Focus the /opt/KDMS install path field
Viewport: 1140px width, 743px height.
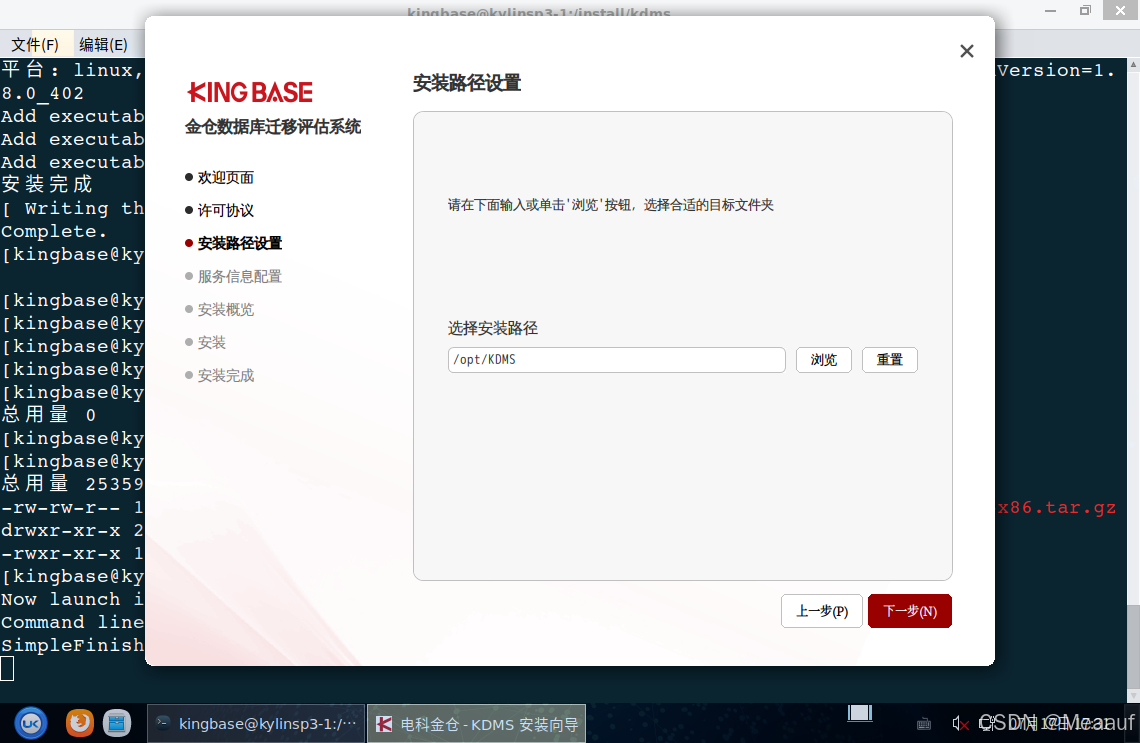point(617,360)
